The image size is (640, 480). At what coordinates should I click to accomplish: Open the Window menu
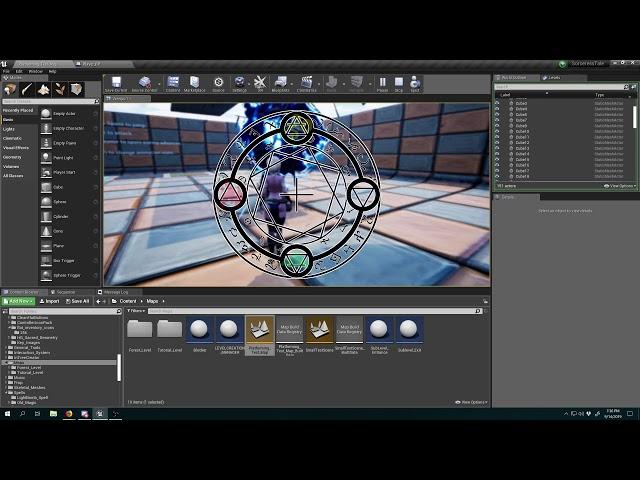36,71
